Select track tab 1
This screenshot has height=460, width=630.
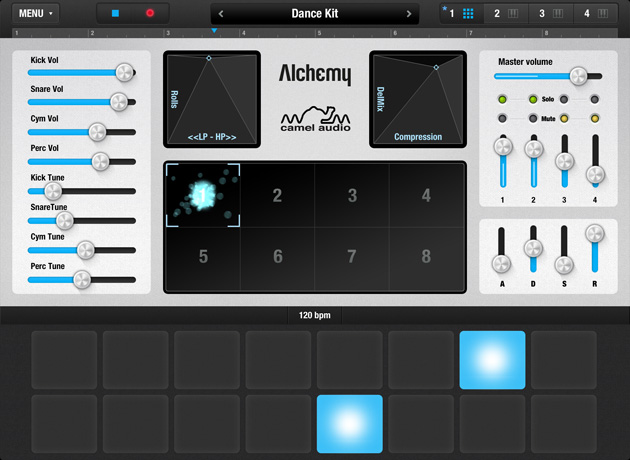[x=462, y=14]
